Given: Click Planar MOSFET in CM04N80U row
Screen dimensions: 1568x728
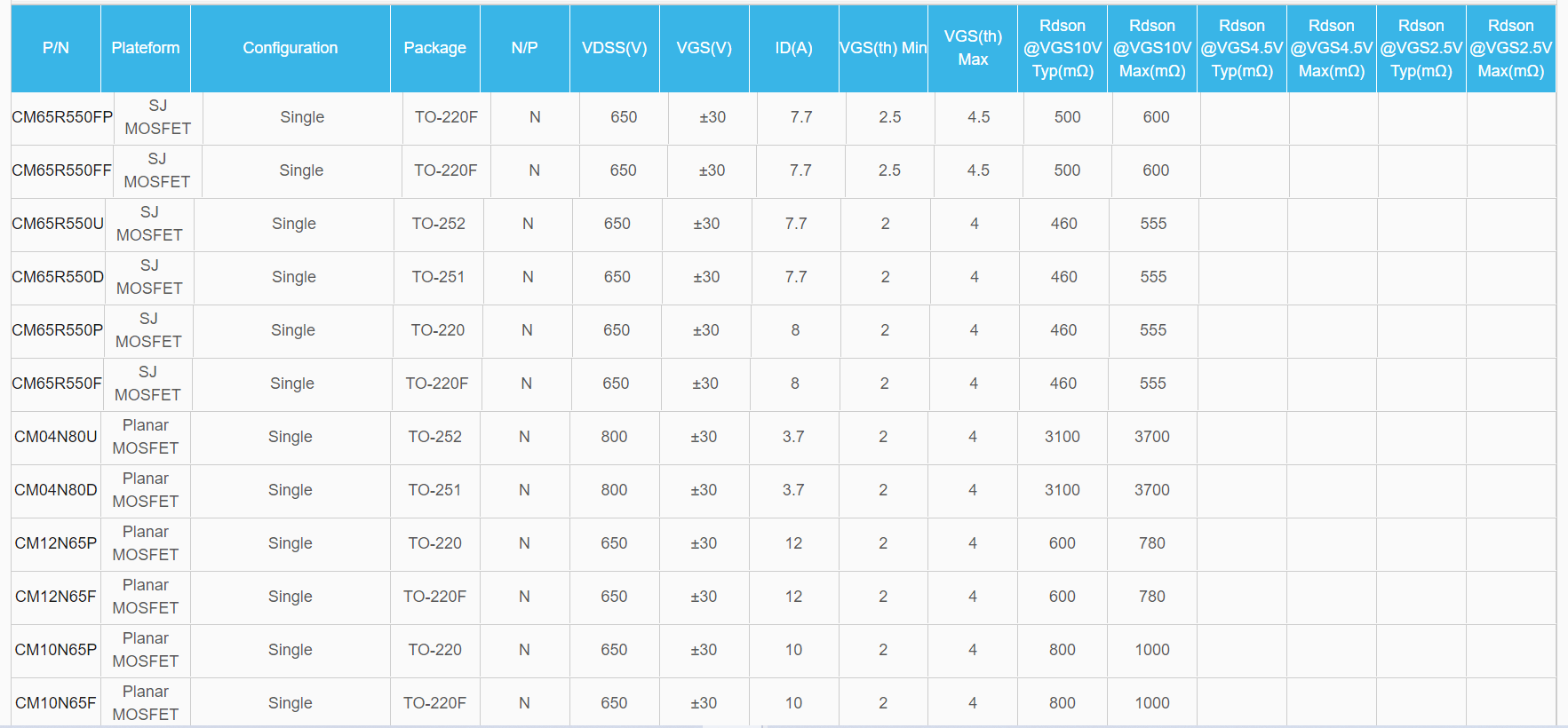Looking at the screenshot, I should [146, 437].
